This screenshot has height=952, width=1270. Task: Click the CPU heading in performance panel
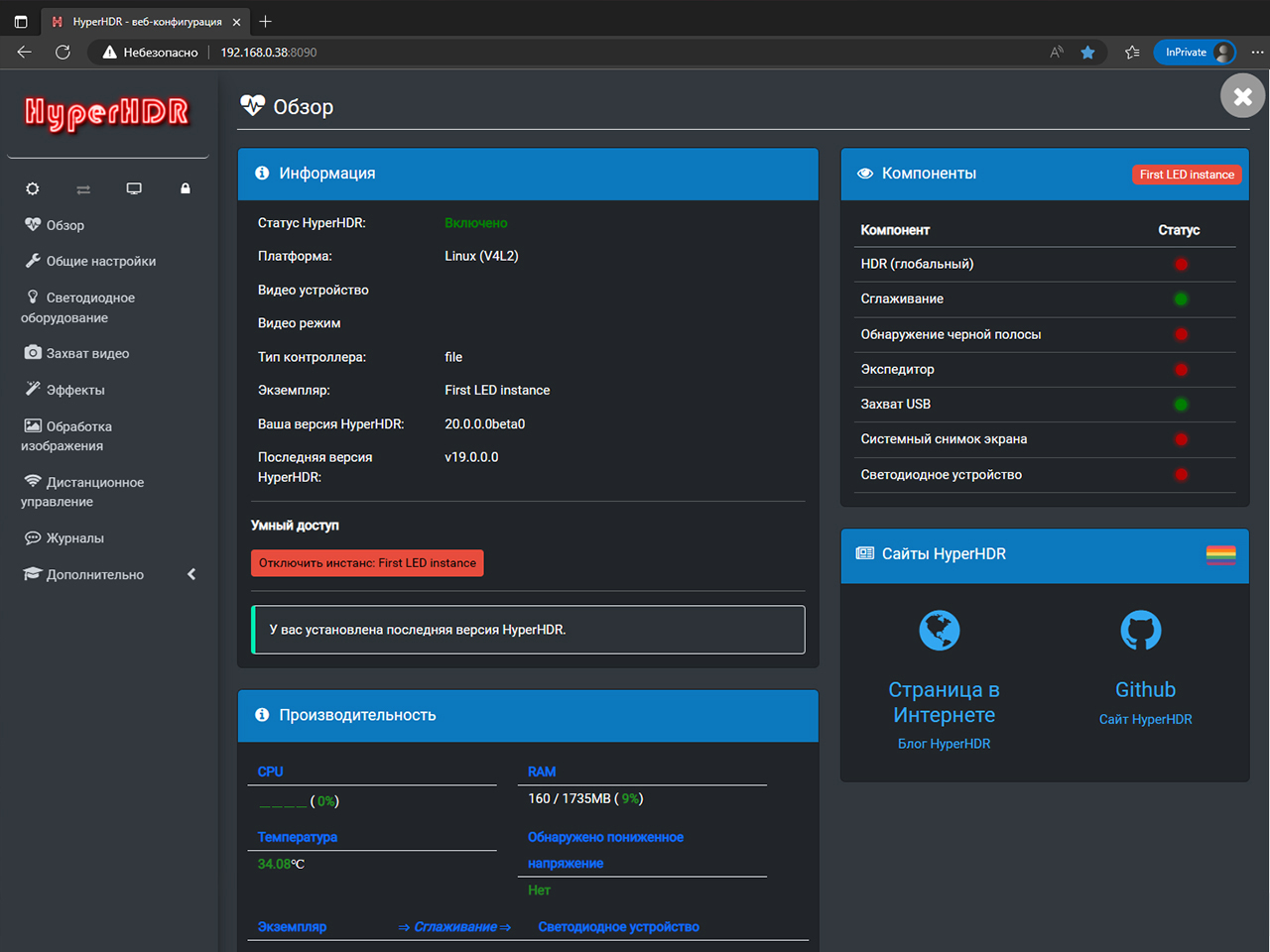pyautogui.click(x=270, y=772)
